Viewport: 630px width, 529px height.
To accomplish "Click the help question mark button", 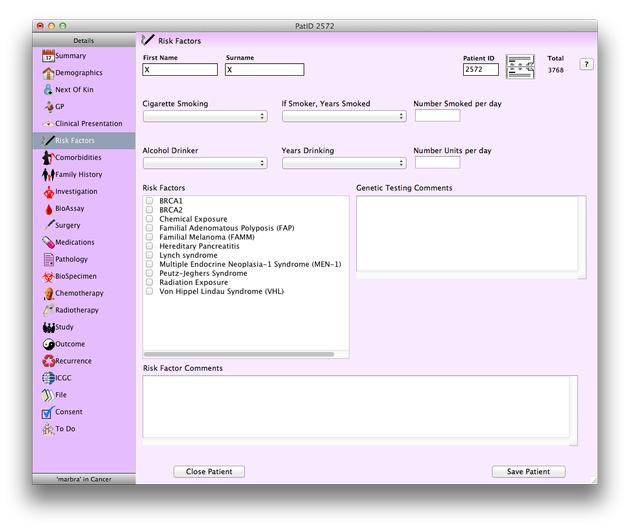I will point(586,64).
